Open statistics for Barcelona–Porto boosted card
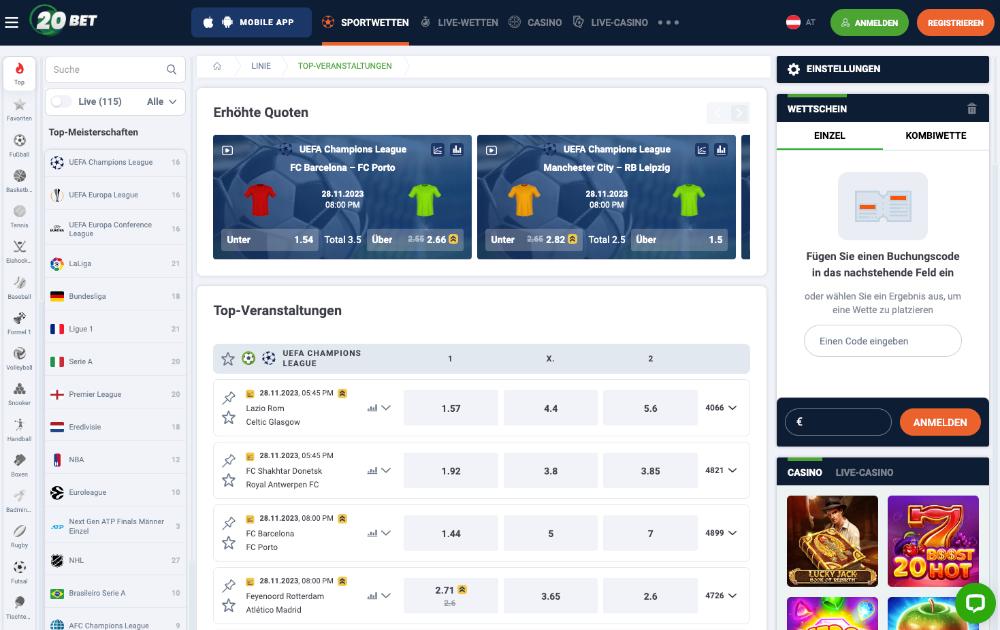 point(457,150)
